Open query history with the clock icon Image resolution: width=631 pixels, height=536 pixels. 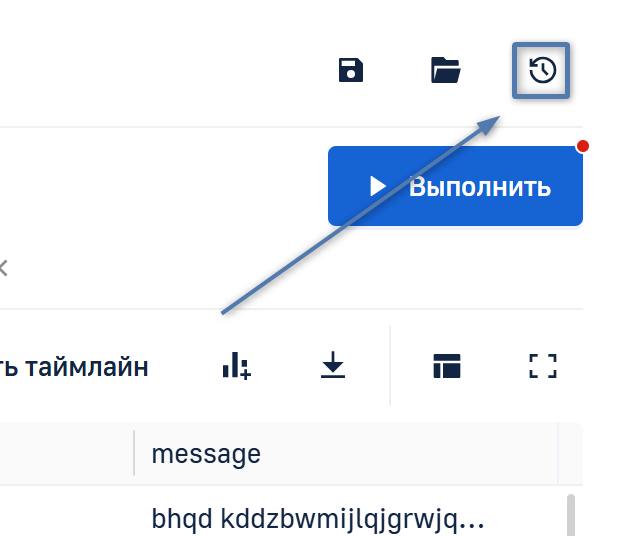[x=542, y=70]
